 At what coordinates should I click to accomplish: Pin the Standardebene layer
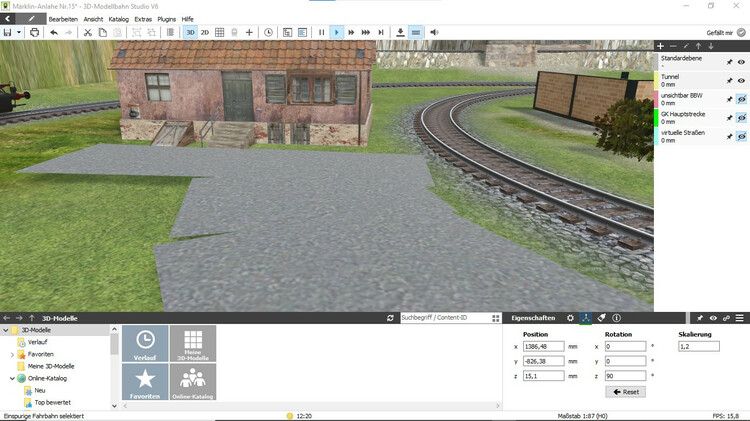tap(729, 62)
